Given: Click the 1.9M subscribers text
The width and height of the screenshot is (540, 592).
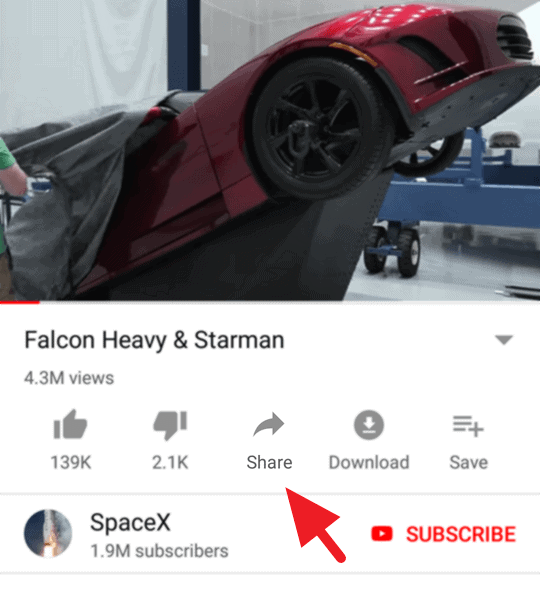Looking at the screenshot, I should tap(159, 551).
